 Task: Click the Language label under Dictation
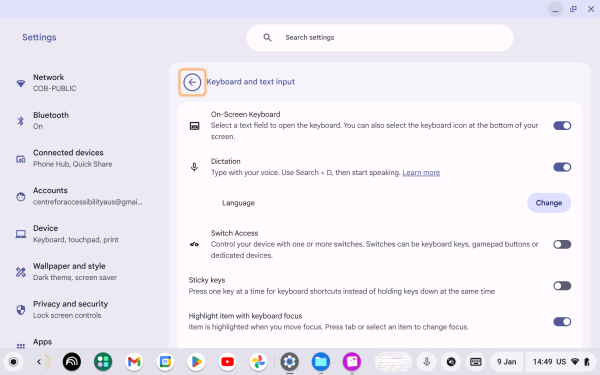pos(238,203)
